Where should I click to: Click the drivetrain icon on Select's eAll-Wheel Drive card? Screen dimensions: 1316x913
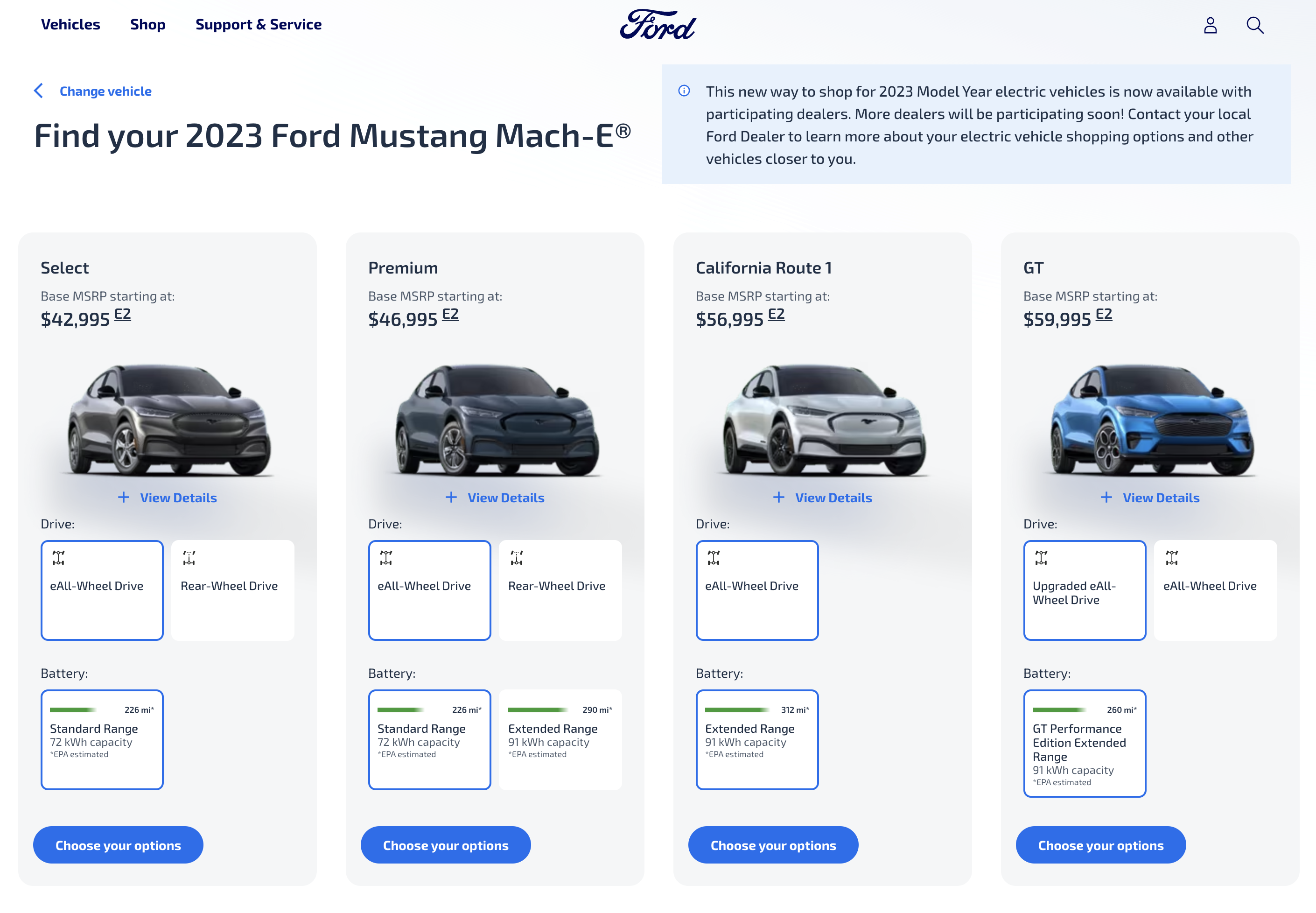[x=58, y=557]
